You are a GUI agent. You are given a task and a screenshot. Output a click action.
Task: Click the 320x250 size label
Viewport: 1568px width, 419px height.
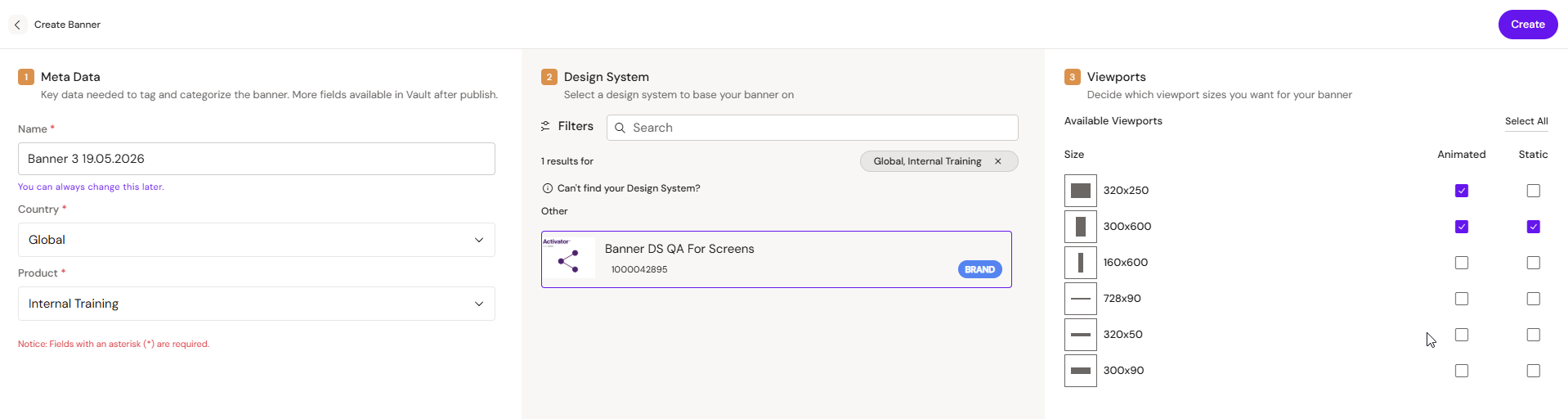coord(1126,191)
